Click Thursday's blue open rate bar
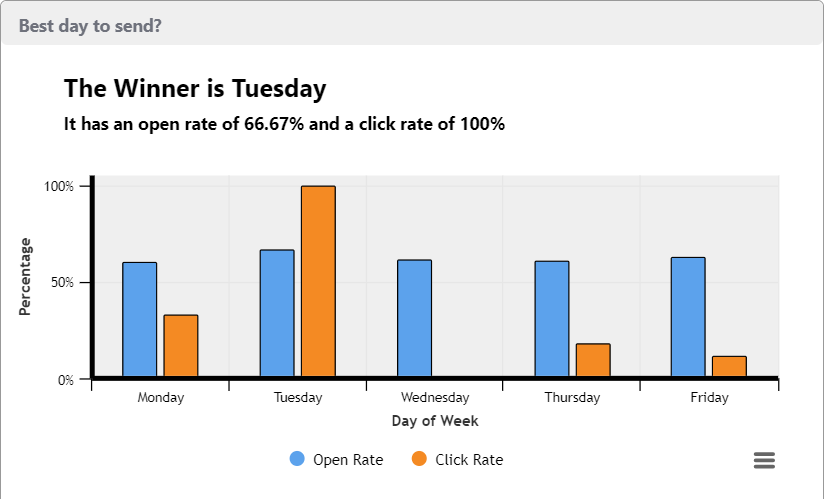 pyautogui.click(x=552, y=319)
